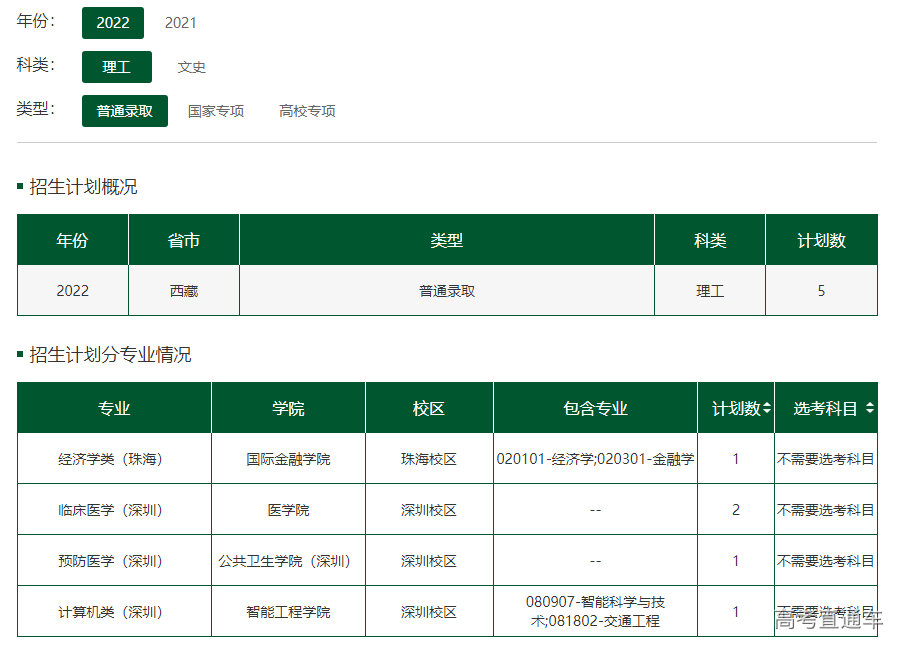Switch year filter to 2021
The width and height of the screenshot is (912, 659).
tap(181, 23)
